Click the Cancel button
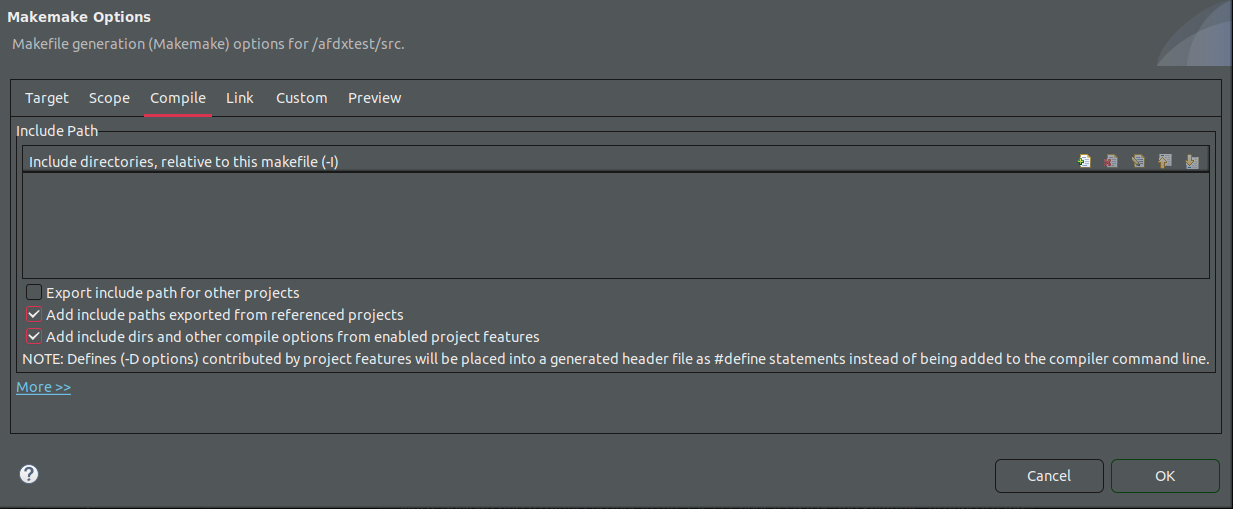 [1049, 476]
